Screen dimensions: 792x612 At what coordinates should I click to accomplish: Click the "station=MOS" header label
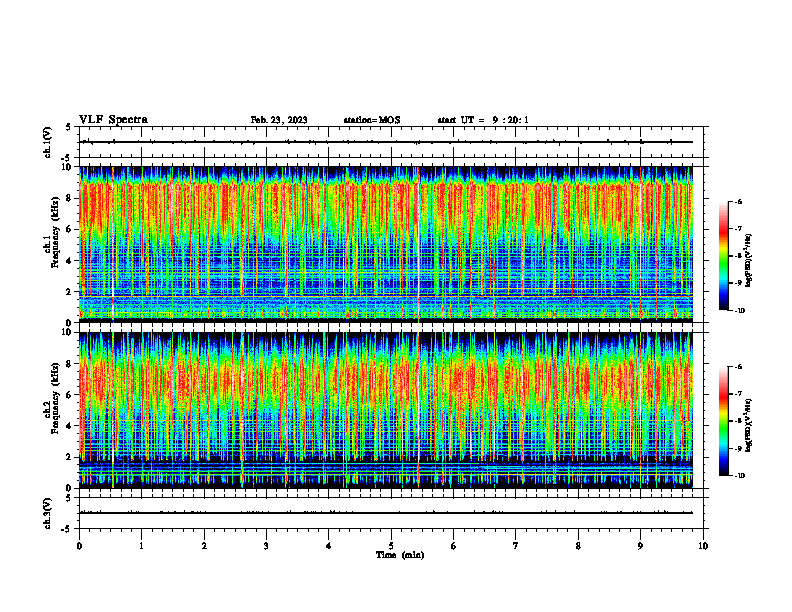pos(372,120)
